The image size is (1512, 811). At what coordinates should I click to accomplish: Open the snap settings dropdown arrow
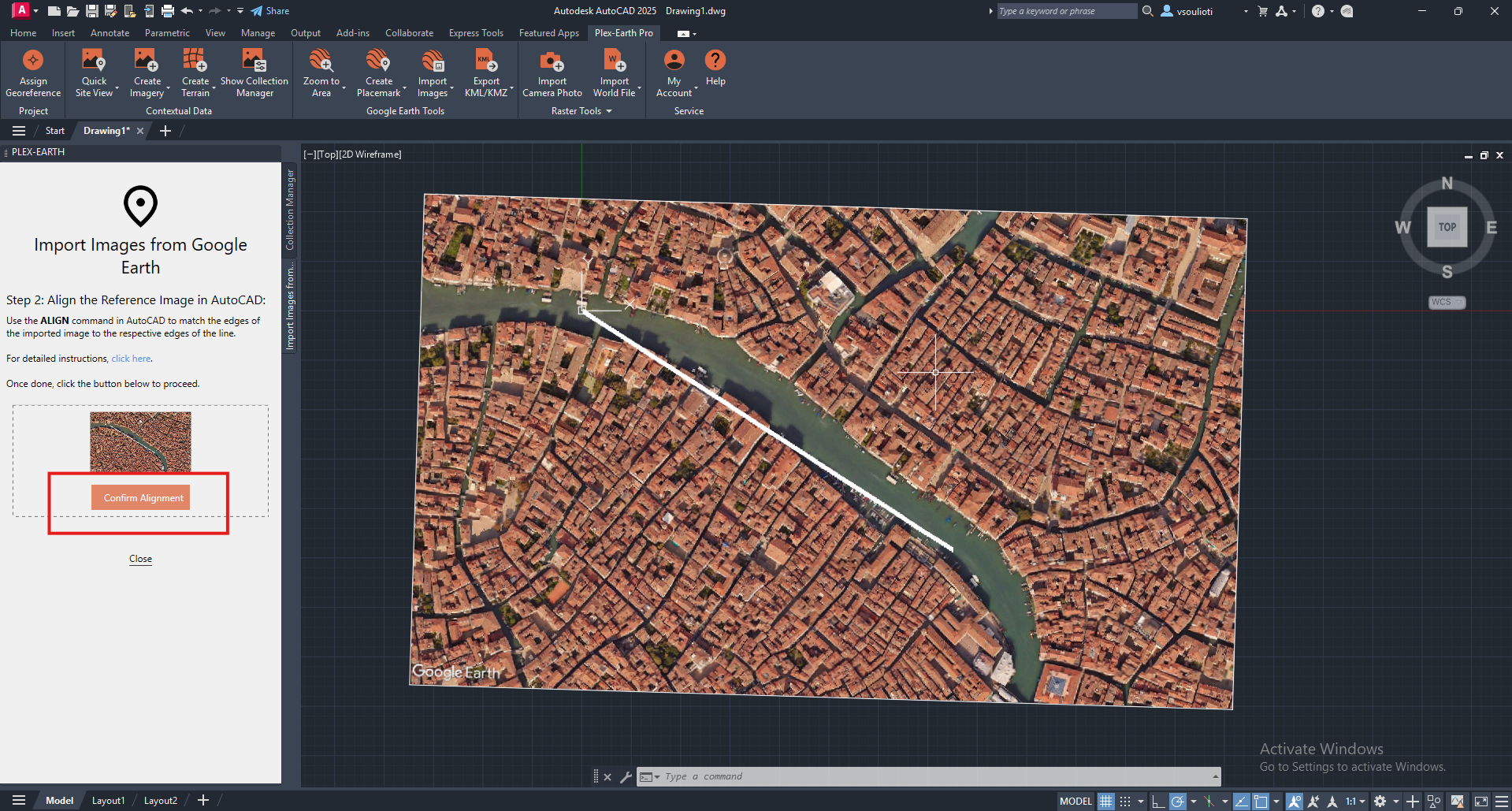[x=1141, y=801]
